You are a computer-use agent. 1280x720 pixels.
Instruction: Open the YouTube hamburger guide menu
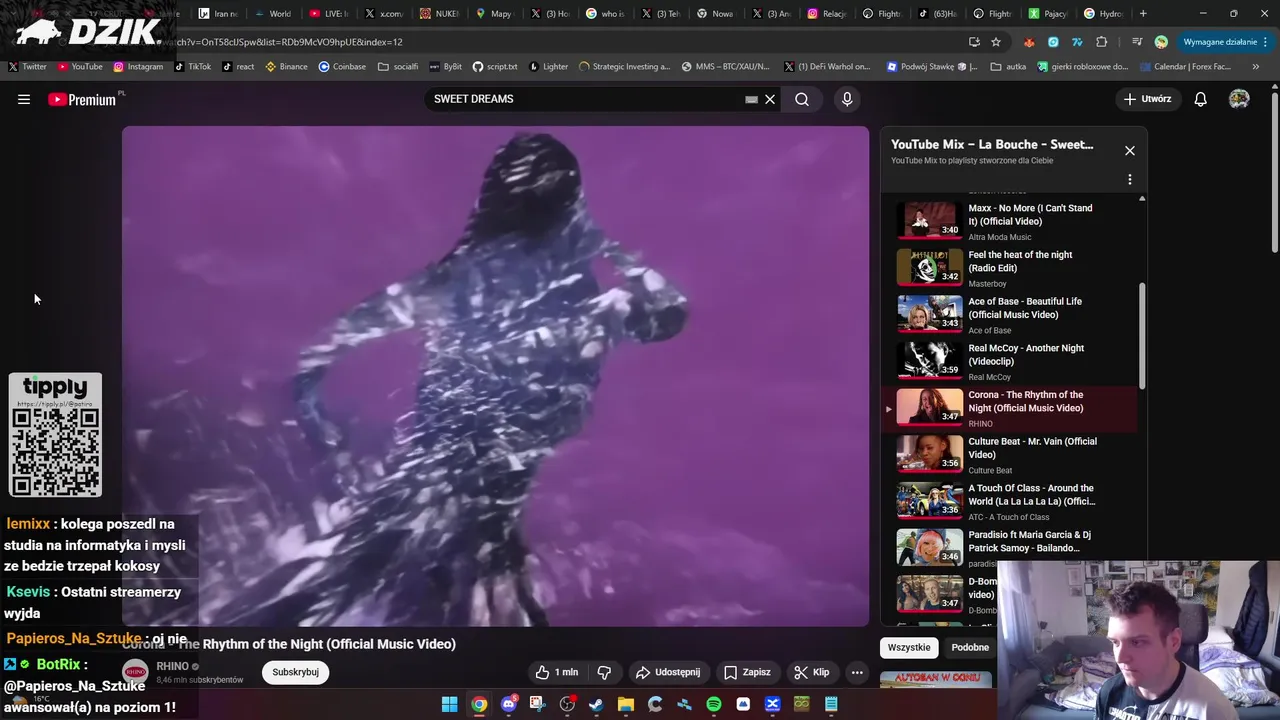(24, 99)
